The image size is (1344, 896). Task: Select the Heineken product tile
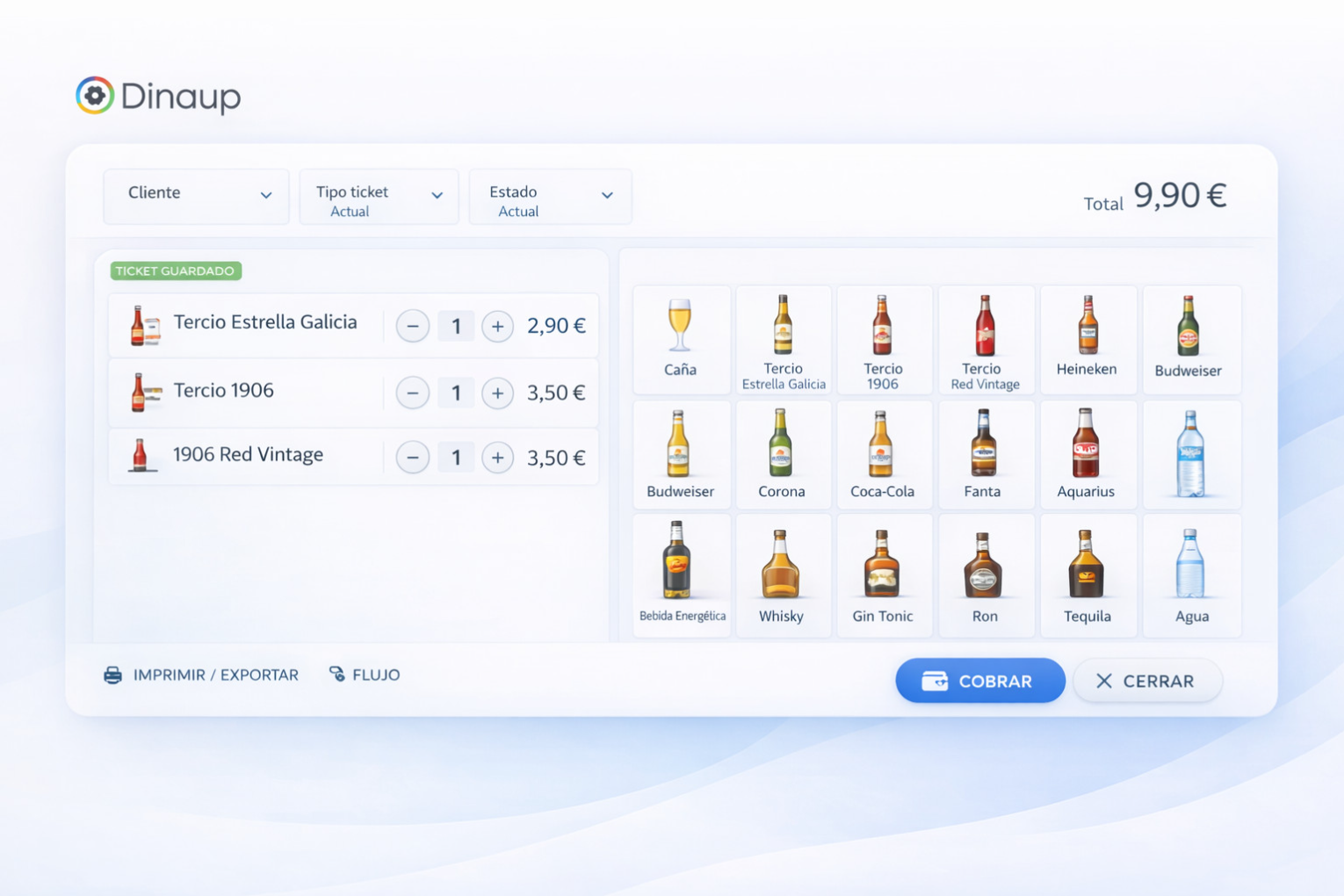click(x=1087, y=339)
